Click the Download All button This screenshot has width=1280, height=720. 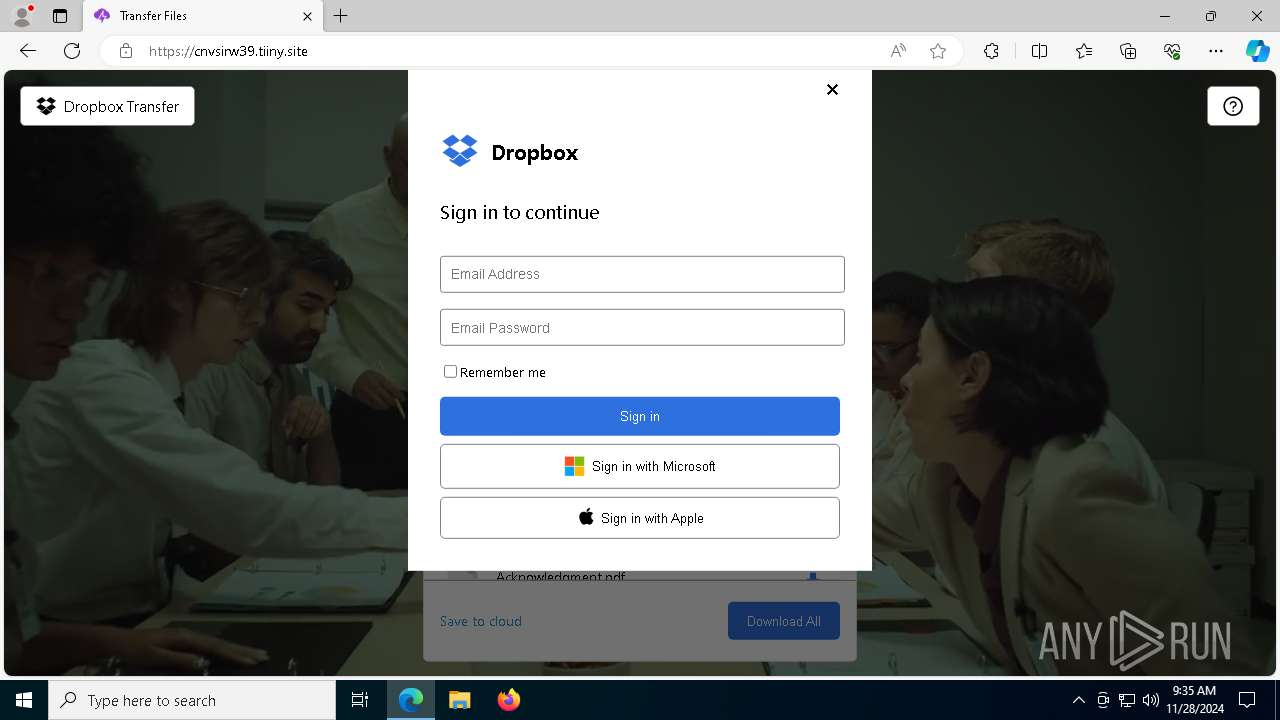(784, 621)
